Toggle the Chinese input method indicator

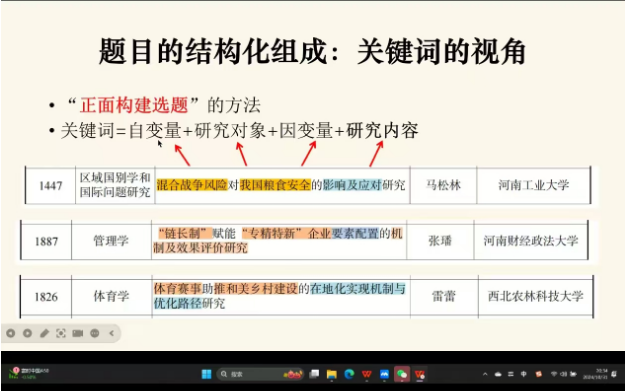(524, 374)
